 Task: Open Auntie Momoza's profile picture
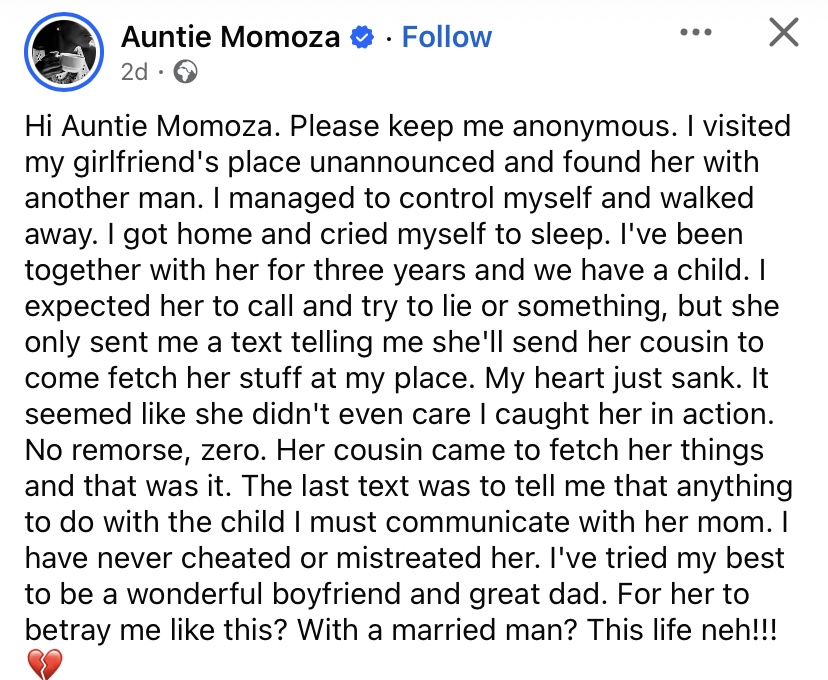[63, 48]
